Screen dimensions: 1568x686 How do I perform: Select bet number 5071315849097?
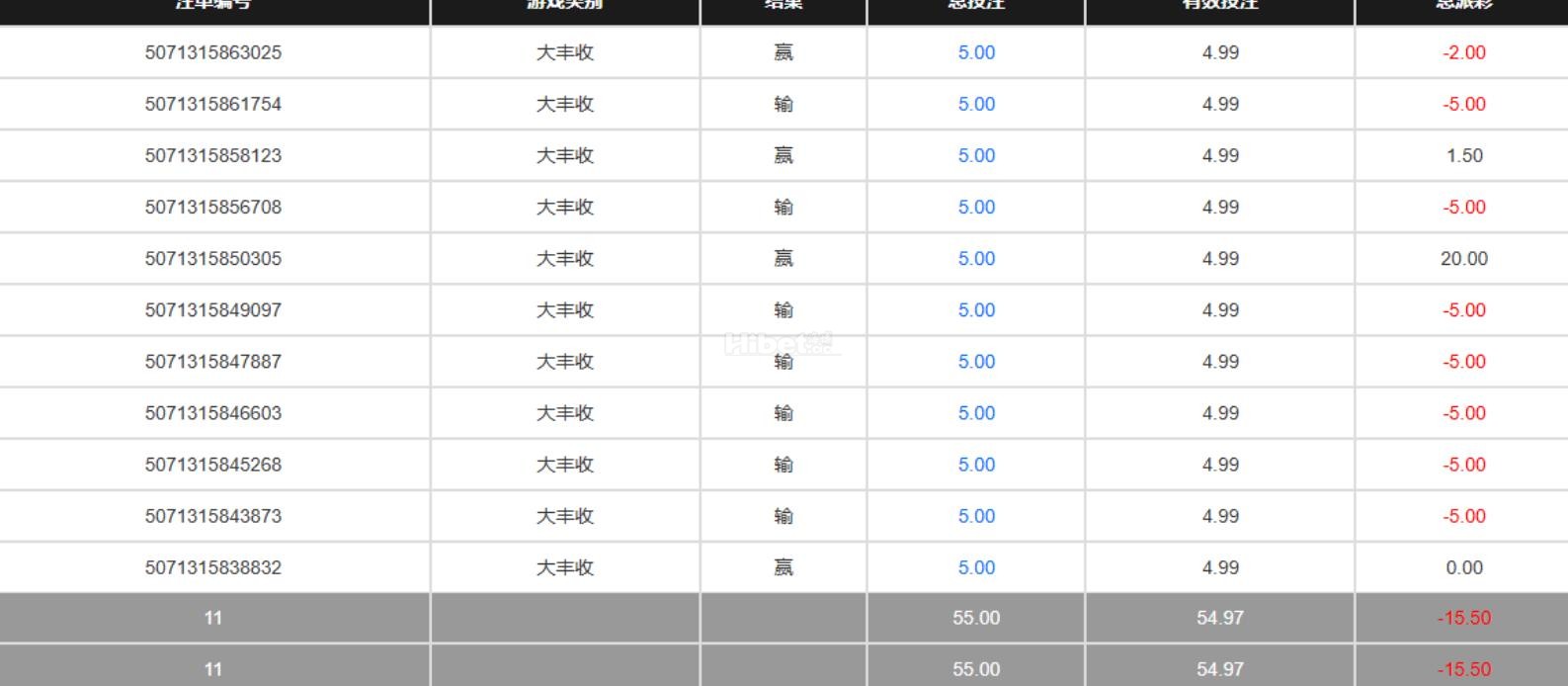click(x=213, y=309)
